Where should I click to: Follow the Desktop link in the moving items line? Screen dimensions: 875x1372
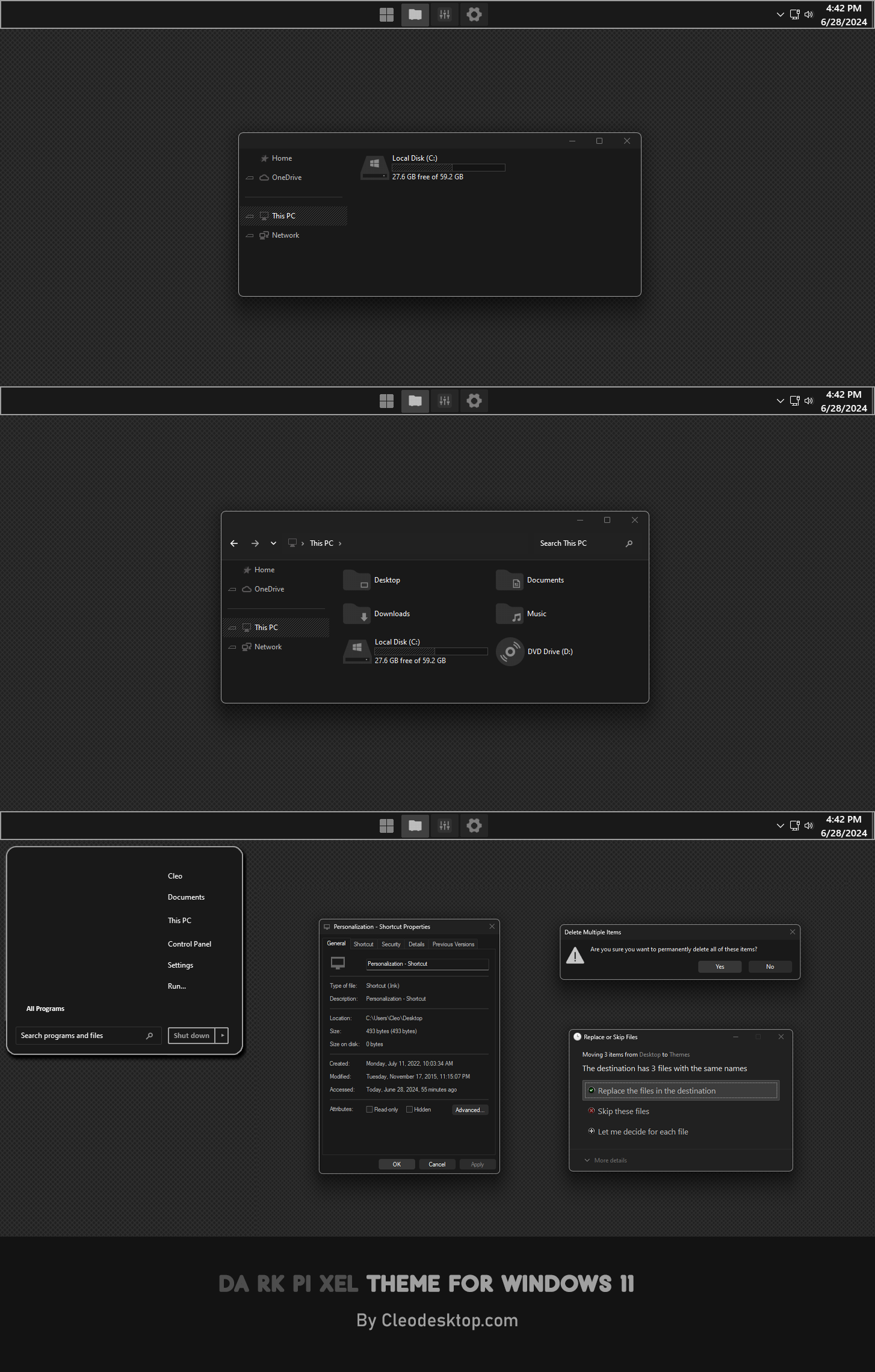tap(649, 1054)
